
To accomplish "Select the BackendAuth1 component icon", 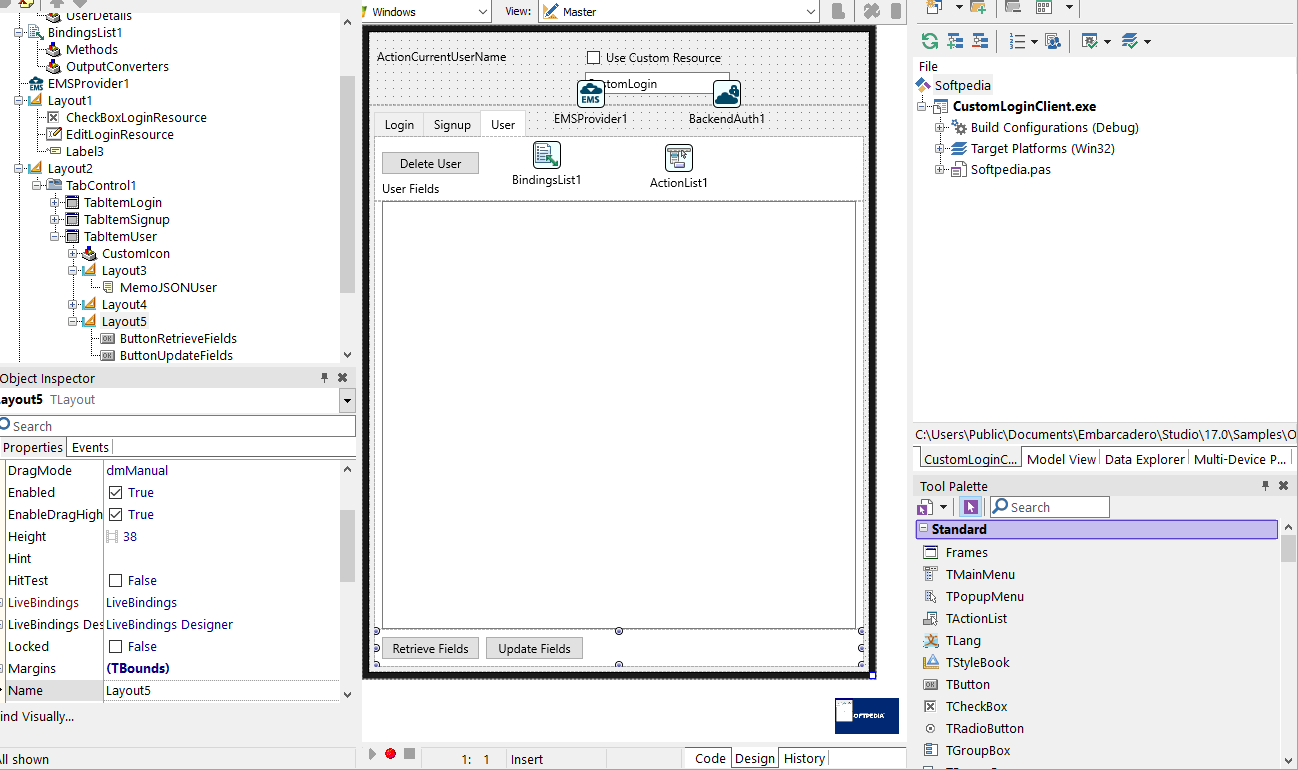I will tap(727, 94).
